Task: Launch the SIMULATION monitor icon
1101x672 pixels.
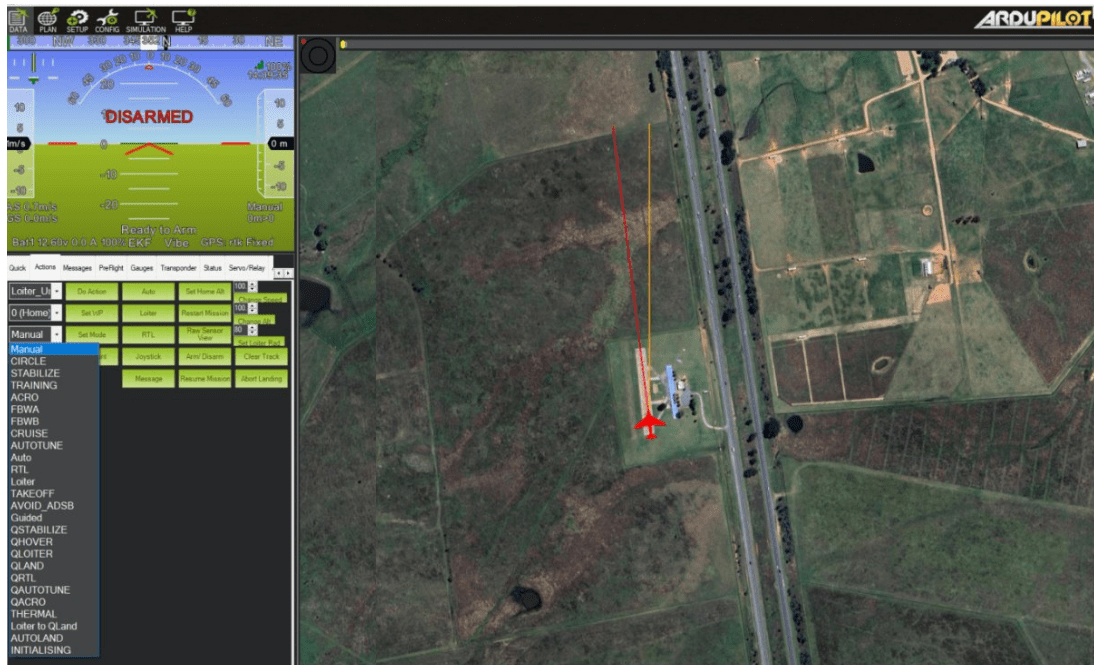Action: pyautogui.click(x=145, y=19)
